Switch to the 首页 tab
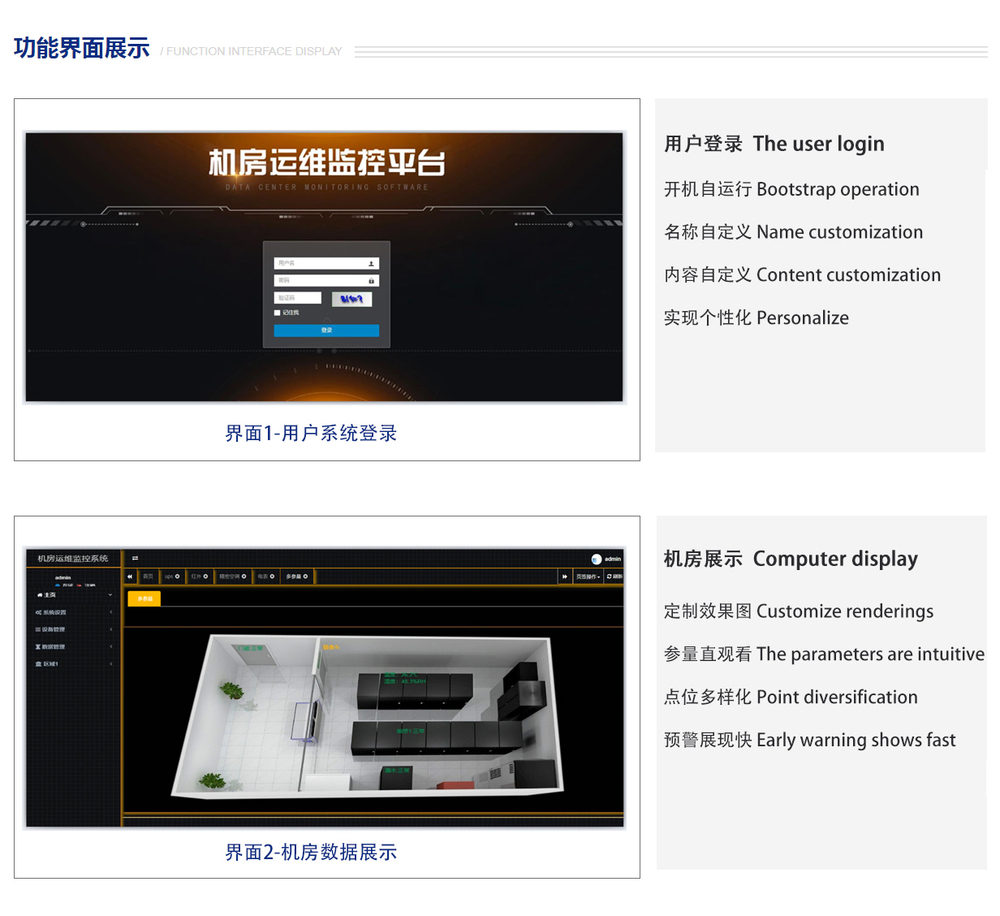 tap(148, 577)
